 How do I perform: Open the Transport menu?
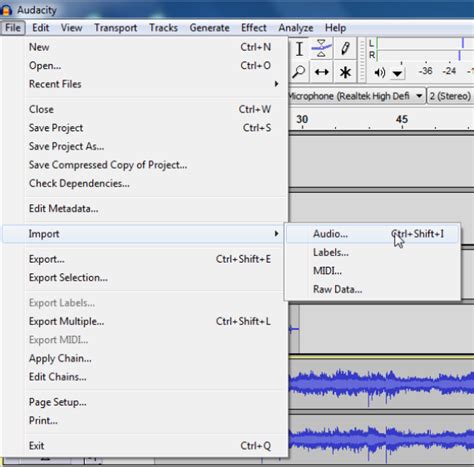[116, 28]
